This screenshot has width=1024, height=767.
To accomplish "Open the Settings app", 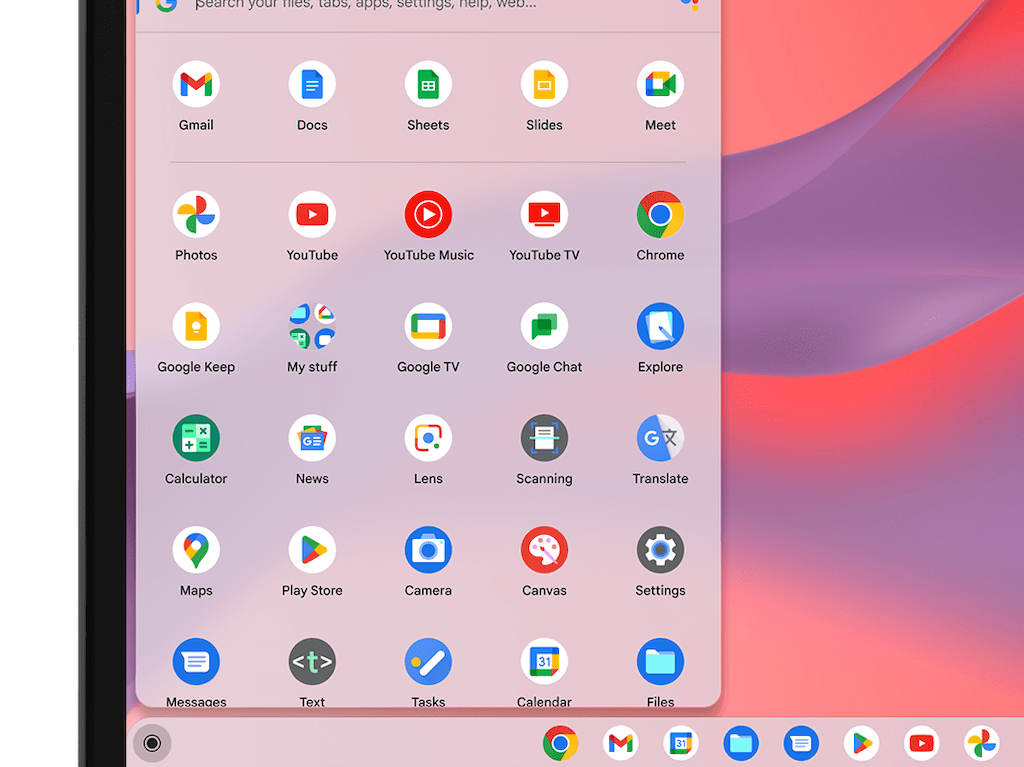I will tap(660, 549).
